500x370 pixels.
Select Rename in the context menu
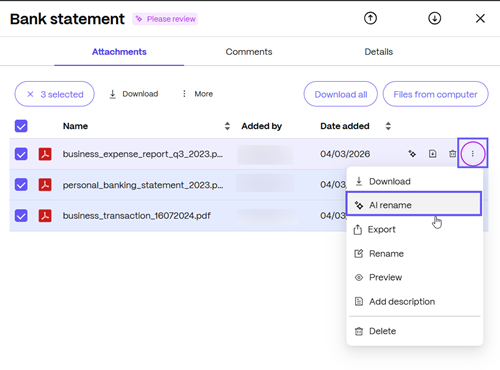(414, 254)
